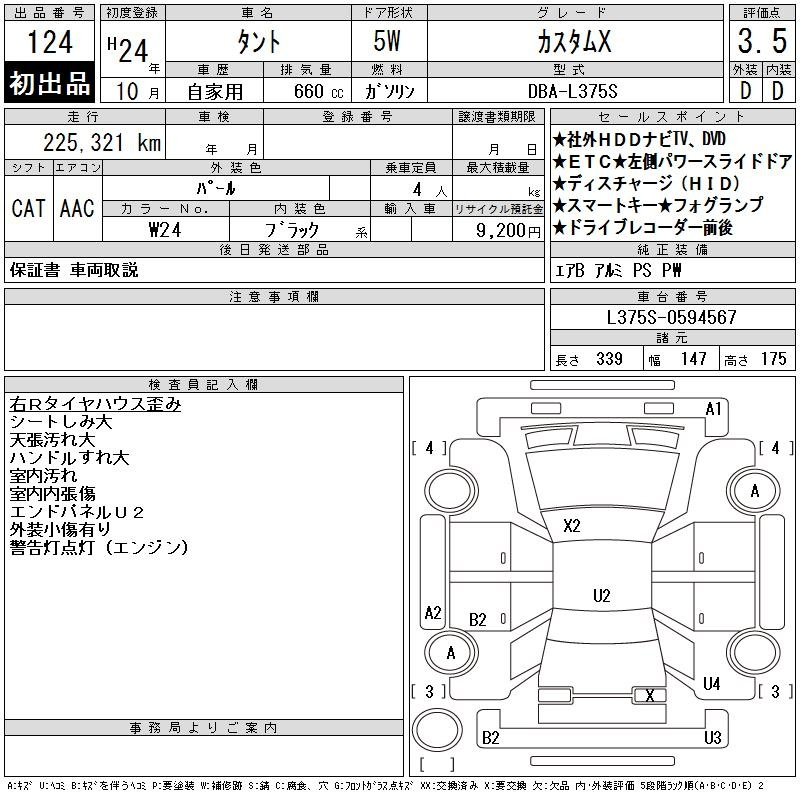The height and width of the screenshot is (800, 800).
Task: Select the model code DBA-L375S
Action: [574, 90]
